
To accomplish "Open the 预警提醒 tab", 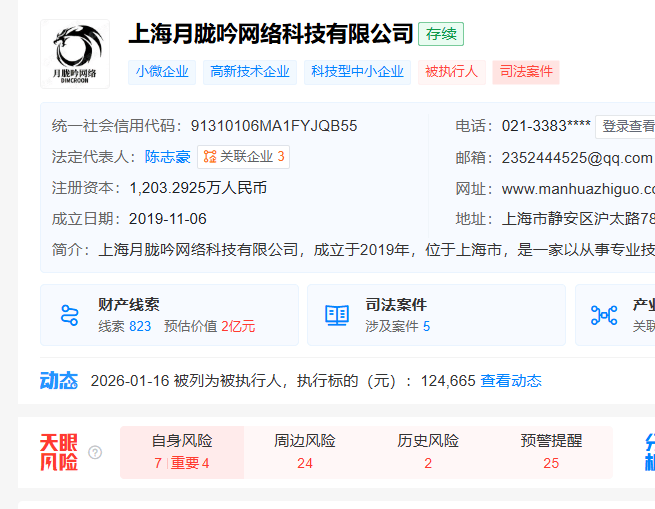I will (551, 452).
